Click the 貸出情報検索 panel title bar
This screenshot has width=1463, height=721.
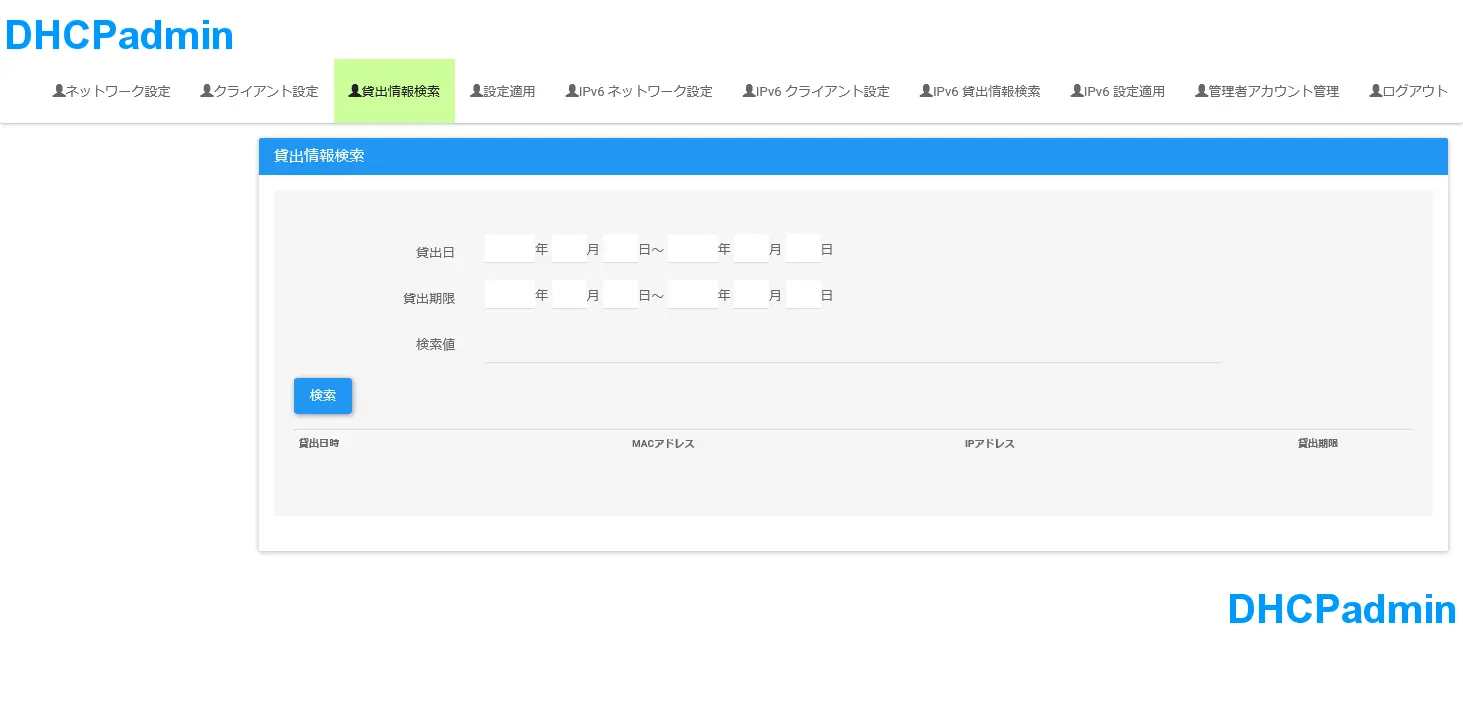pos(853,156)
